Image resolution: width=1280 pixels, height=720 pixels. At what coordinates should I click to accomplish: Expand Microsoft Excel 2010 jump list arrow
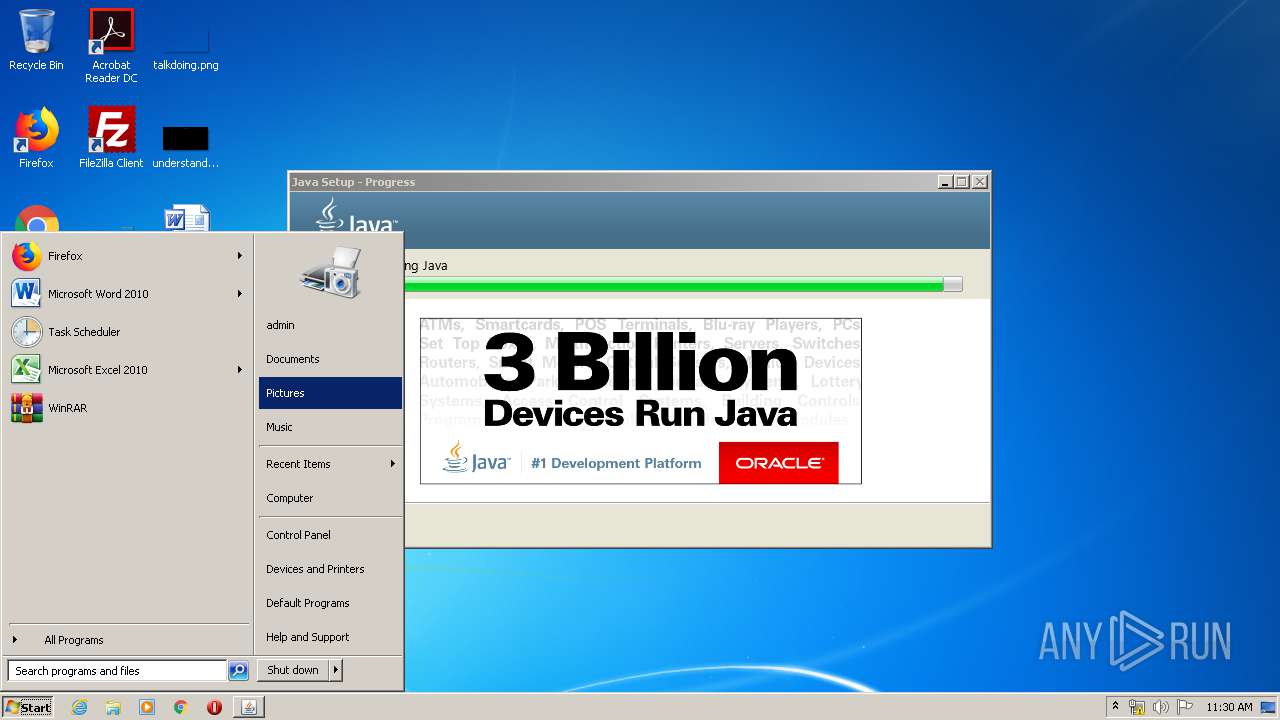pos(240,370)
